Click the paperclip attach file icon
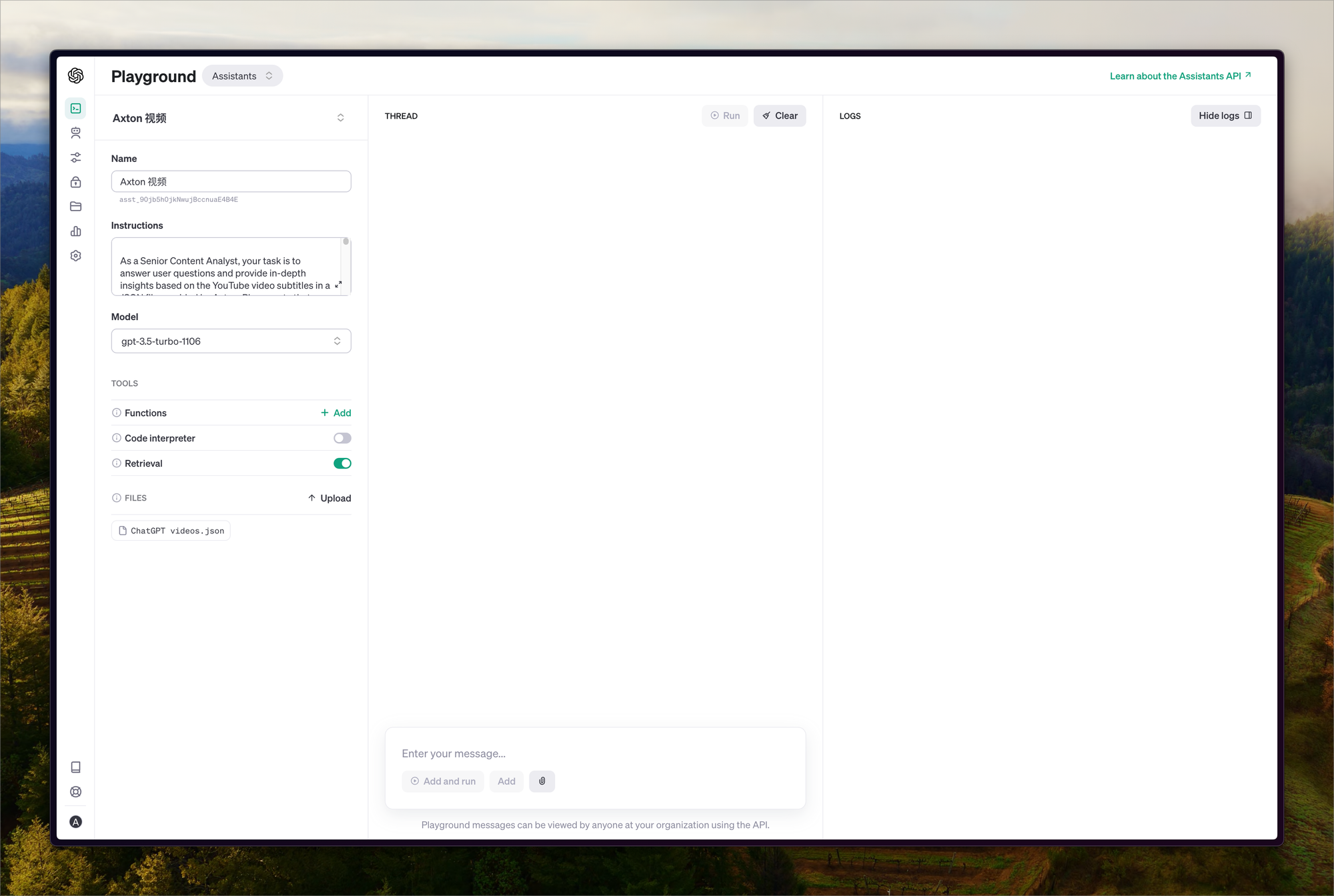Screen dimensions: 1334x896 [x=542, y=781]
